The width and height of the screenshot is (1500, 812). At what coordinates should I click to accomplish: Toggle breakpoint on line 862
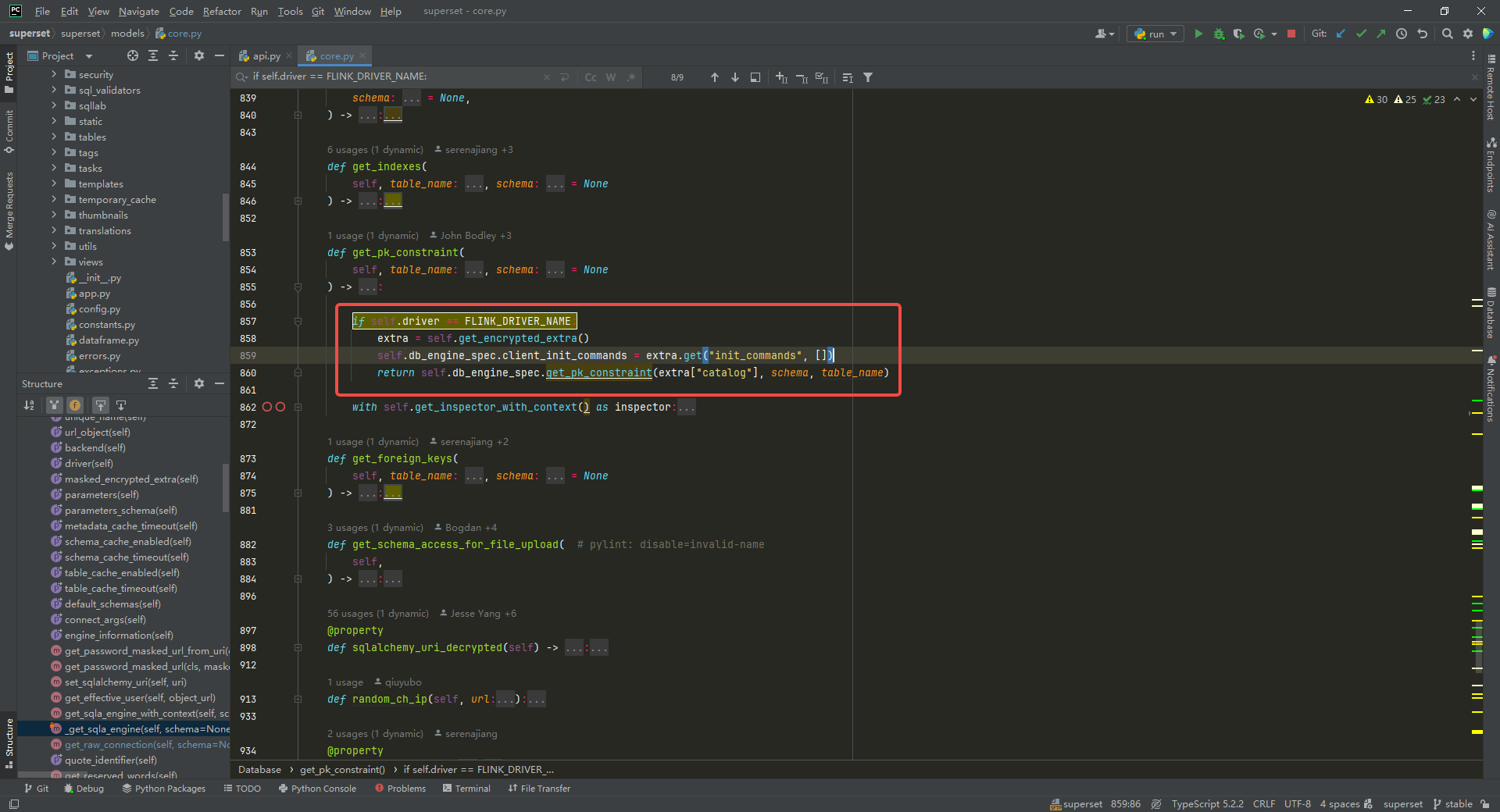pyautogui.click(x=267, y=407)
